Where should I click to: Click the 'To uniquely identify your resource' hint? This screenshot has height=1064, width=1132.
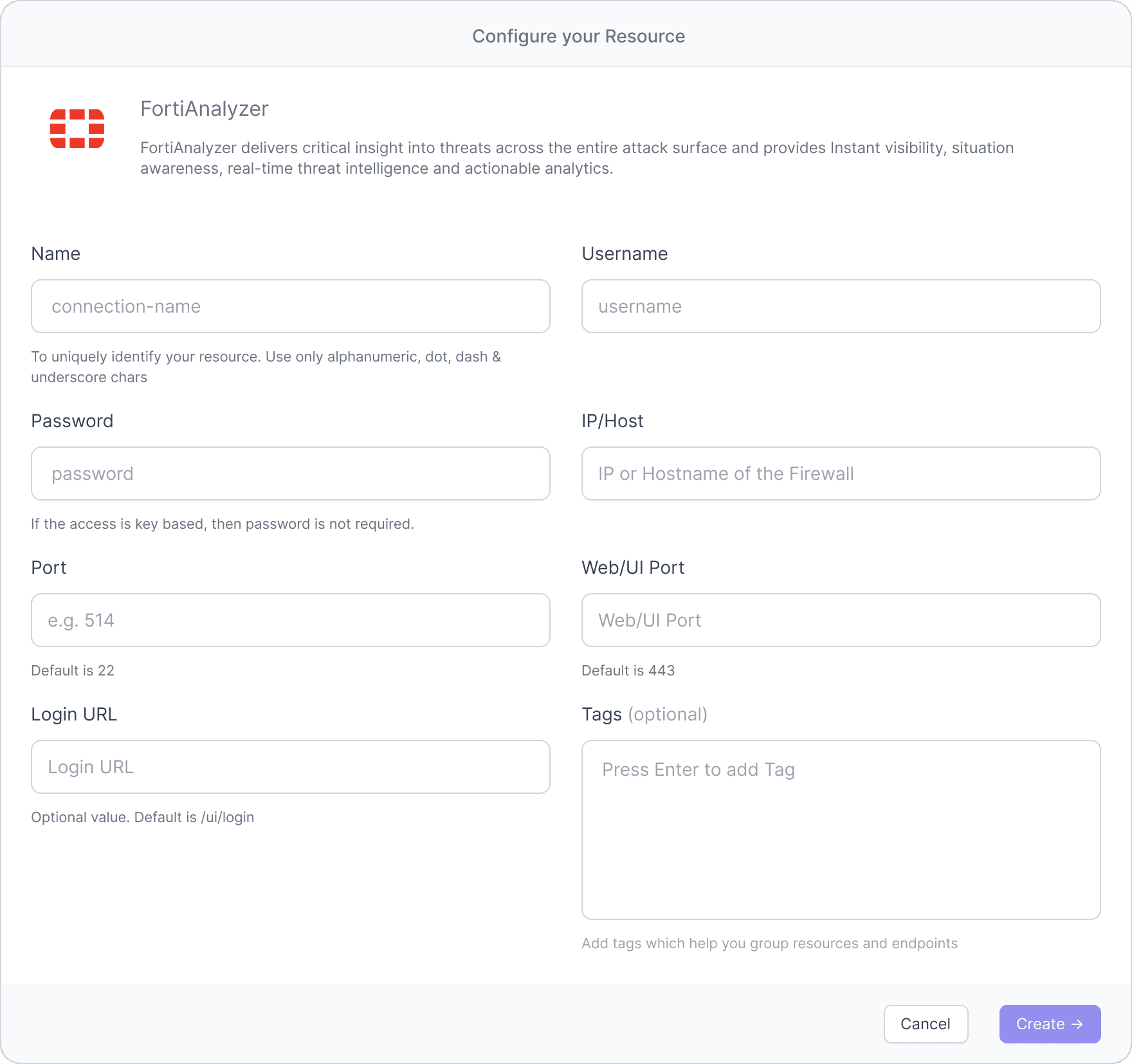coord(266,367)
